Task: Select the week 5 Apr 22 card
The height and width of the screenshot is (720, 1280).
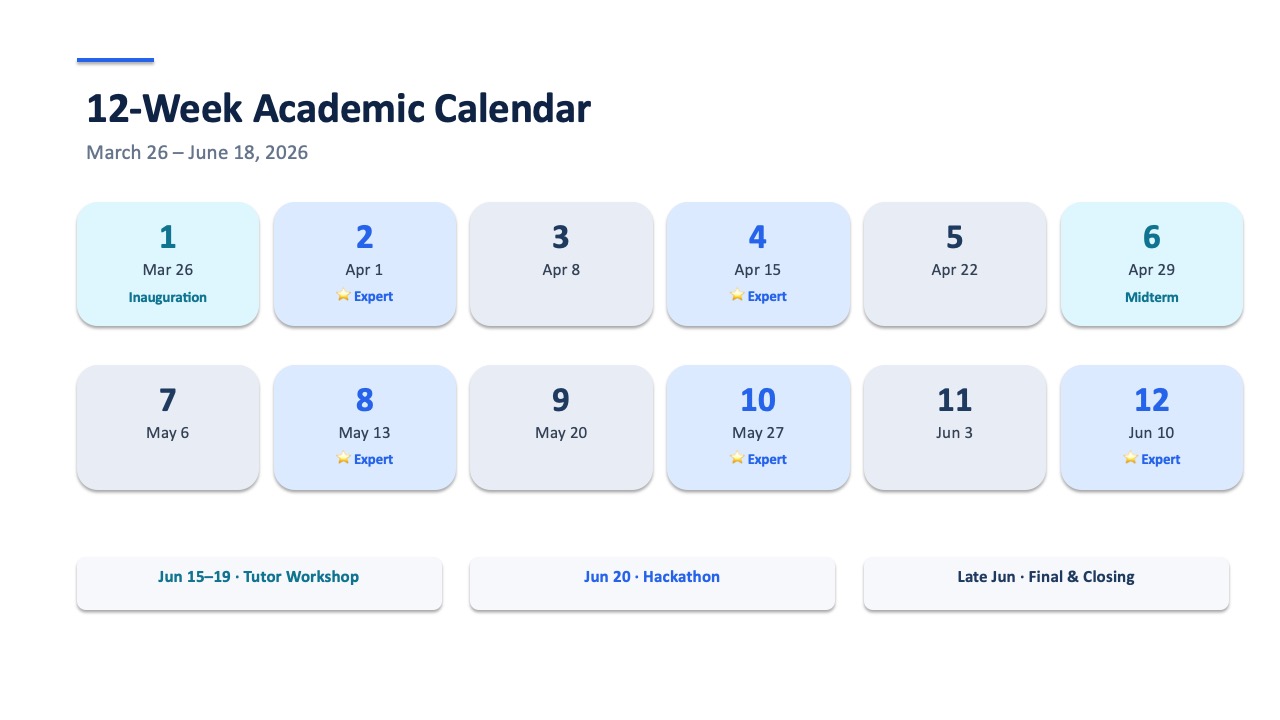Action: [955, 264]
